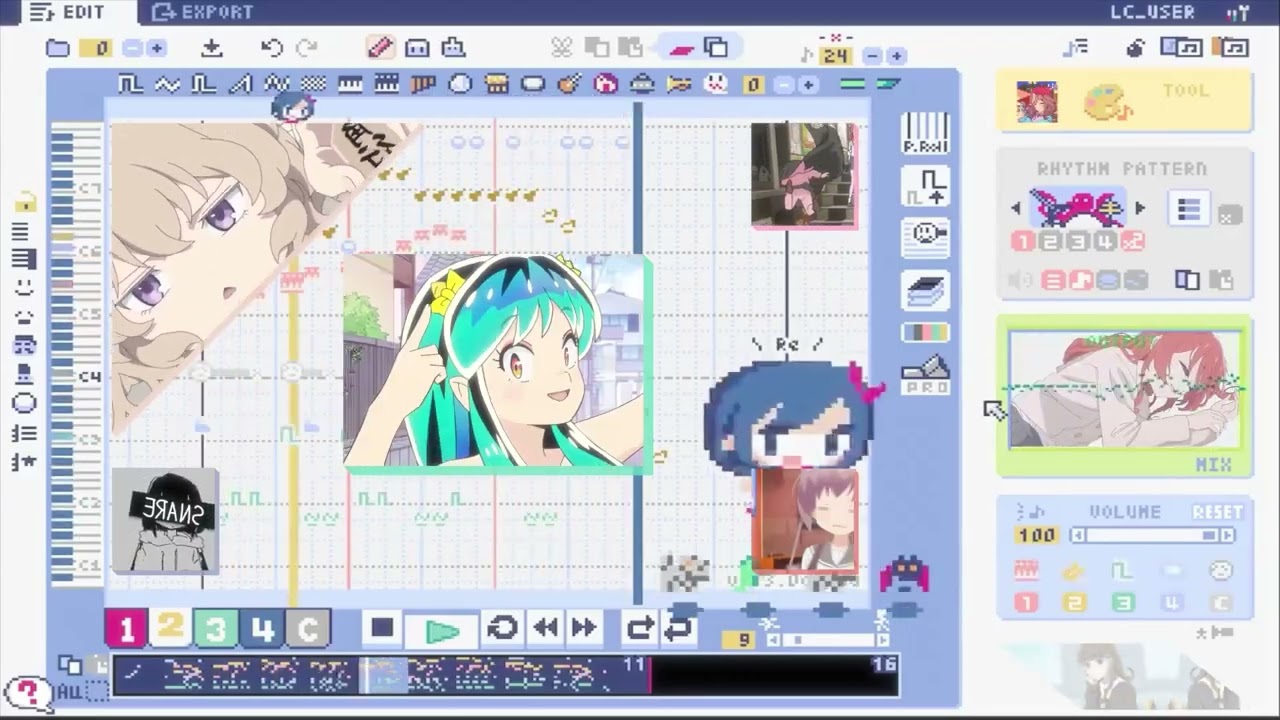The height and width of the screenshot is (720, 1280).
Task: Choose the noise checkered instrument
Action: [x=313, y=84]
